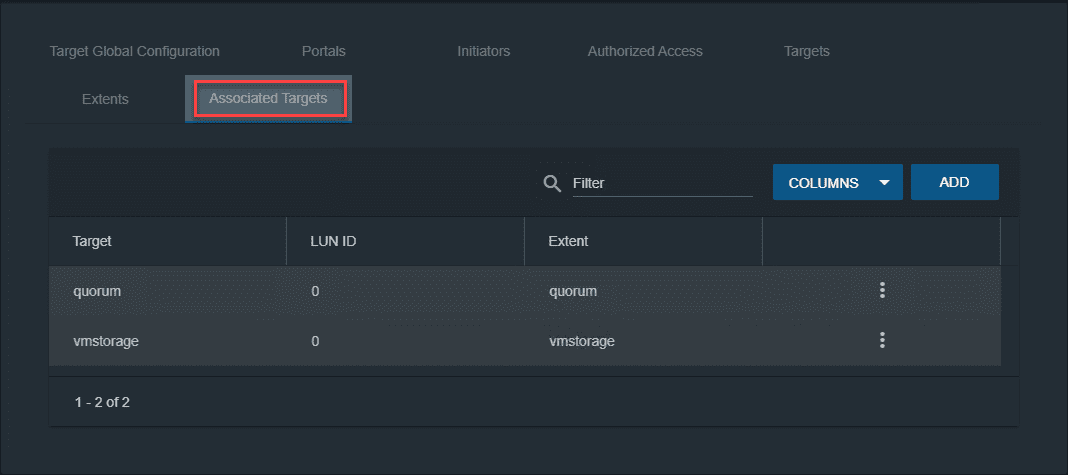Go to the Authorized Access tab
1068x475 pixels.
click(x=645, y=51)
